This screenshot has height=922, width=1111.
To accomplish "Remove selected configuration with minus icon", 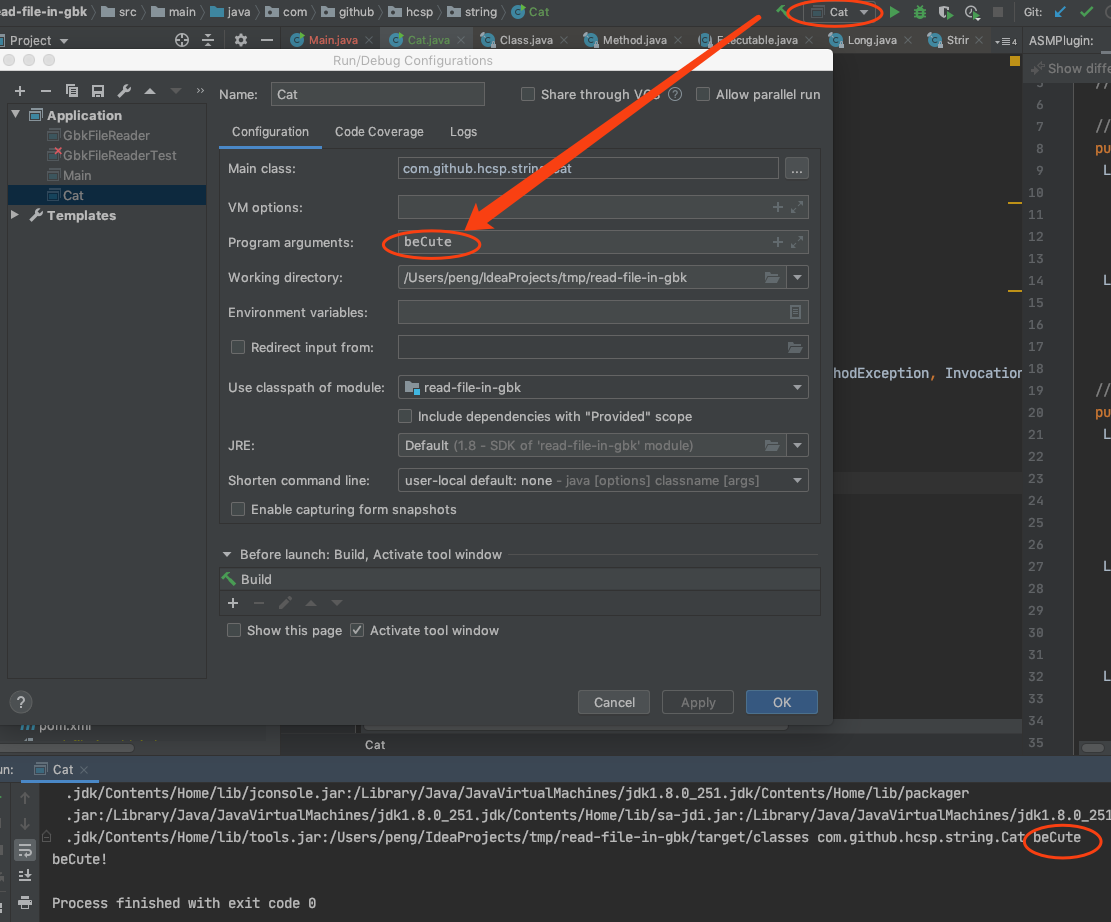I will [x=45, y=91].
